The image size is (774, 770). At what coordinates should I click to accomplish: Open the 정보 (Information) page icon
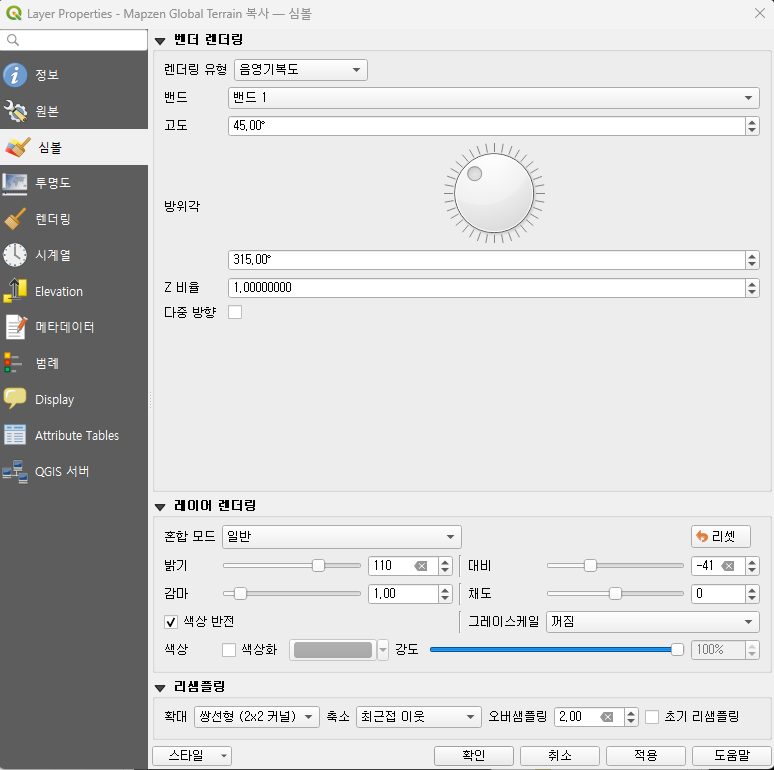click(x=15, y=75)
